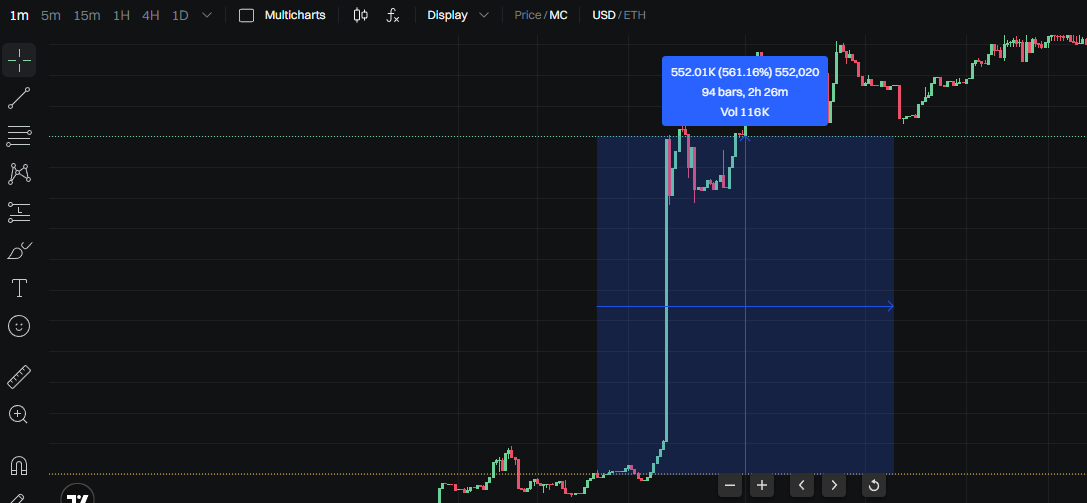Viewport: 1087px width, 503px height.
Task: Select the 4H timeframe
Action: (x=150, y=15)
